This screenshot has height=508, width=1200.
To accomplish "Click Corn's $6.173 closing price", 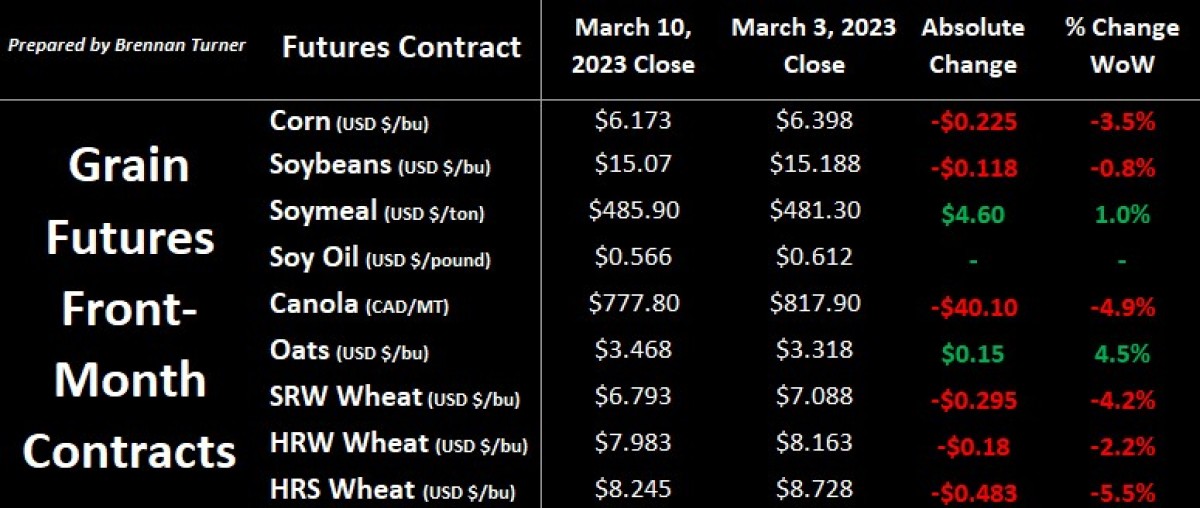I will click(633, 121).
